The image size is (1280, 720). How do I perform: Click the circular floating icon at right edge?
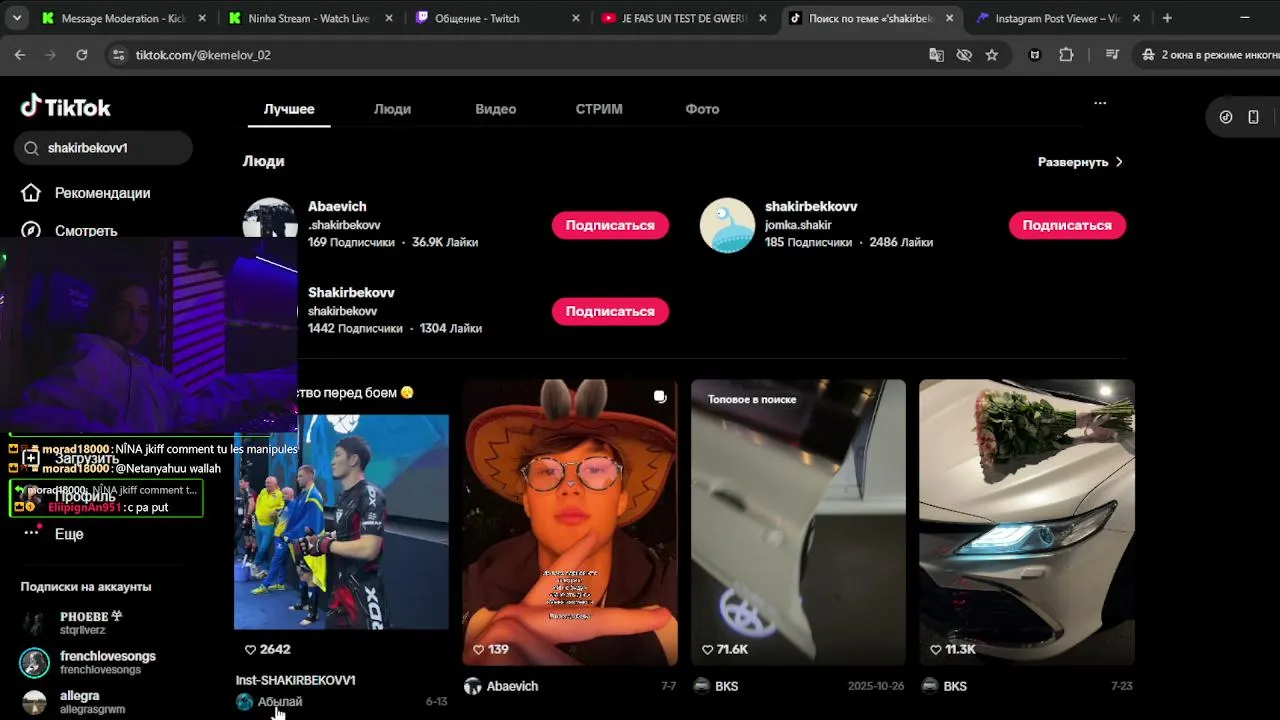[1226, 117]
